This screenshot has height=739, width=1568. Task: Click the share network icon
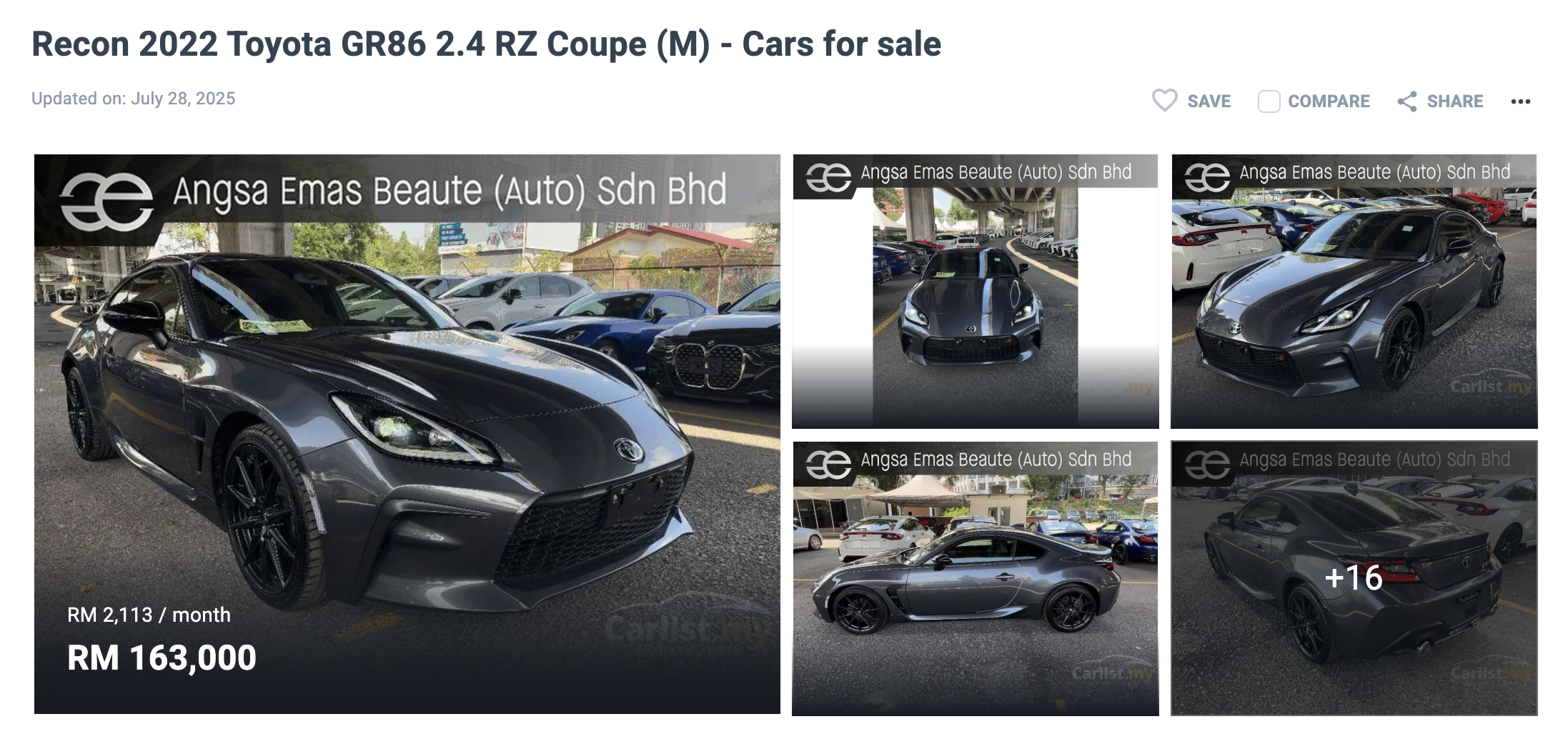coord(1406,101)
